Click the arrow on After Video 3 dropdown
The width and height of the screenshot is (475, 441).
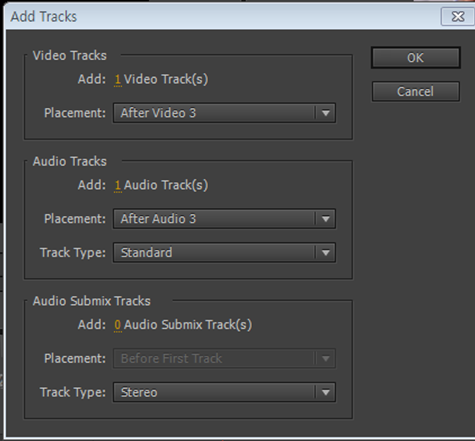(326, 113)
